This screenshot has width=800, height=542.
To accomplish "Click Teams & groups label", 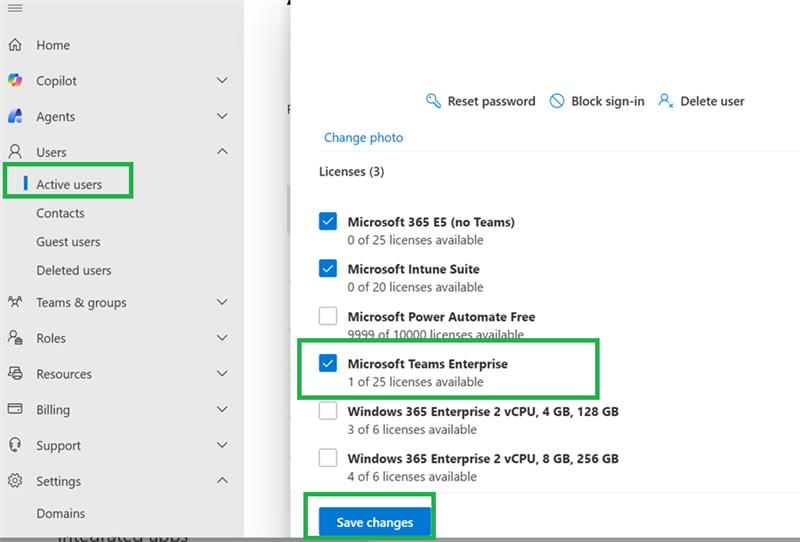I will coord(81,302).
